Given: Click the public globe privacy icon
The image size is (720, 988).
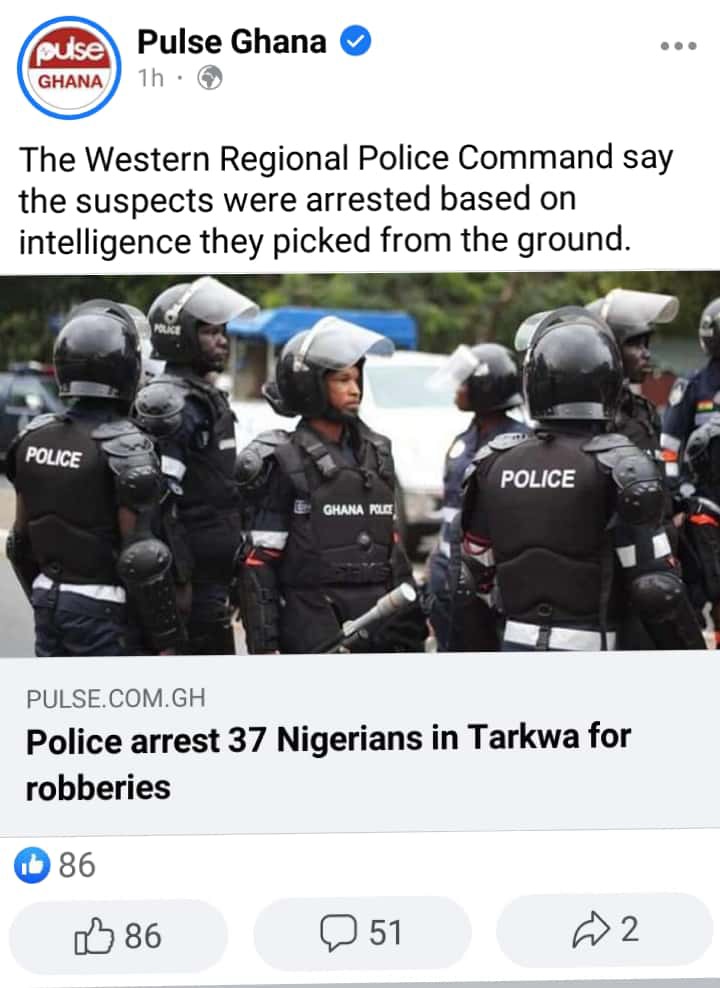Looking at the screenshot, I should click(x=210, y=78).
